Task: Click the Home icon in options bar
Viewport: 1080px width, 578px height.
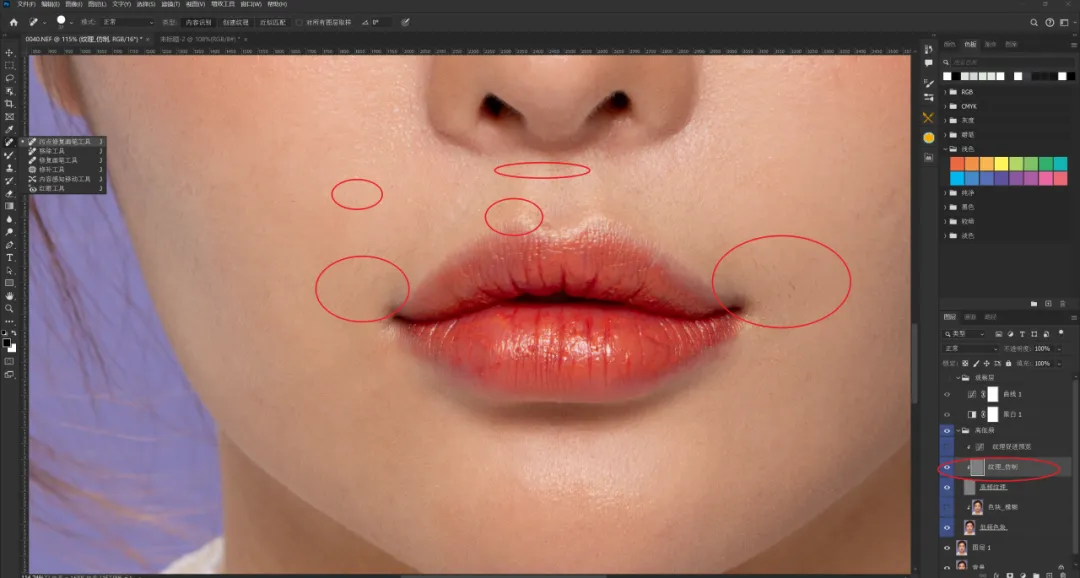Action: [13, 22]
